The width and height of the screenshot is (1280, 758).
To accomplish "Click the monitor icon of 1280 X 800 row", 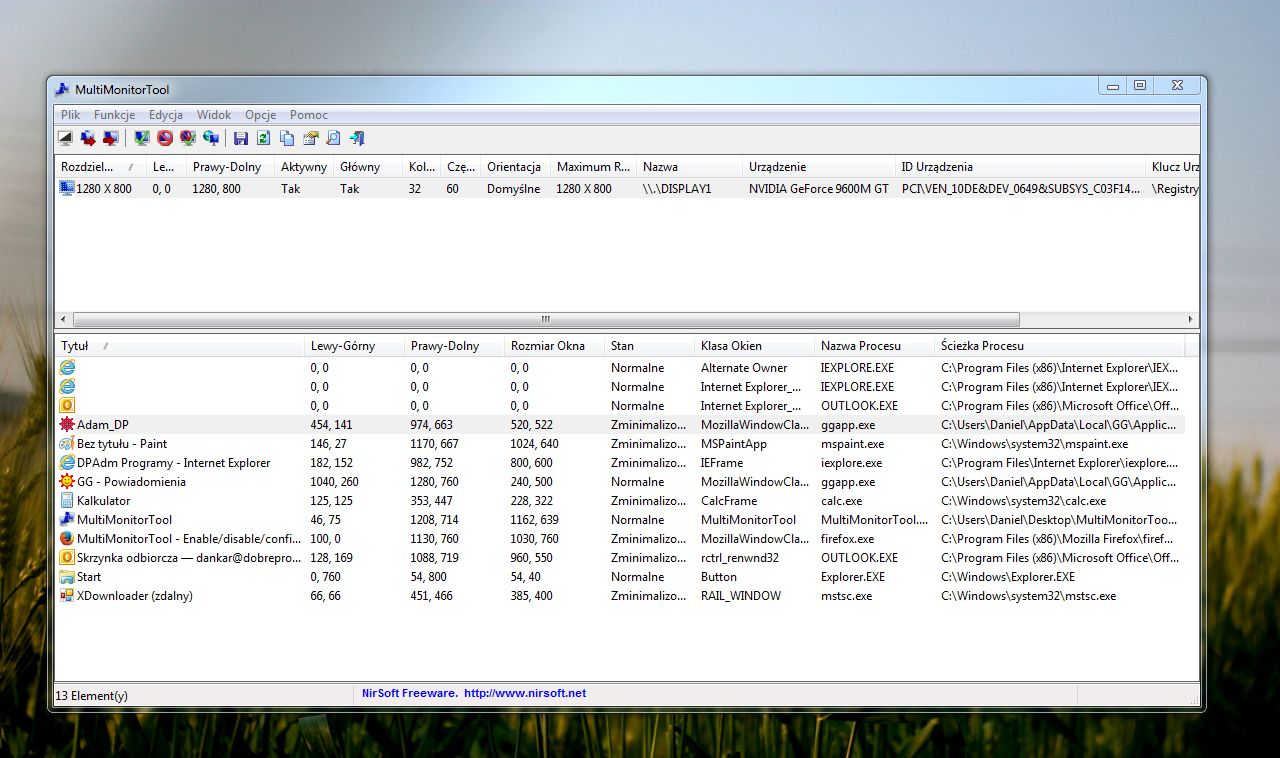I will (67, 188).
